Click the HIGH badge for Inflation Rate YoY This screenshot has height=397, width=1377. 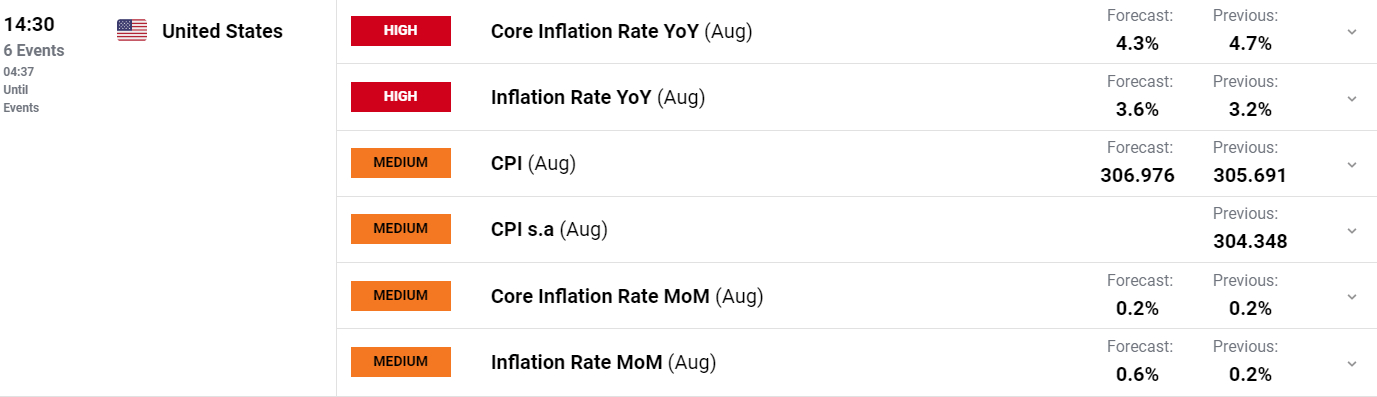[401, 97]
